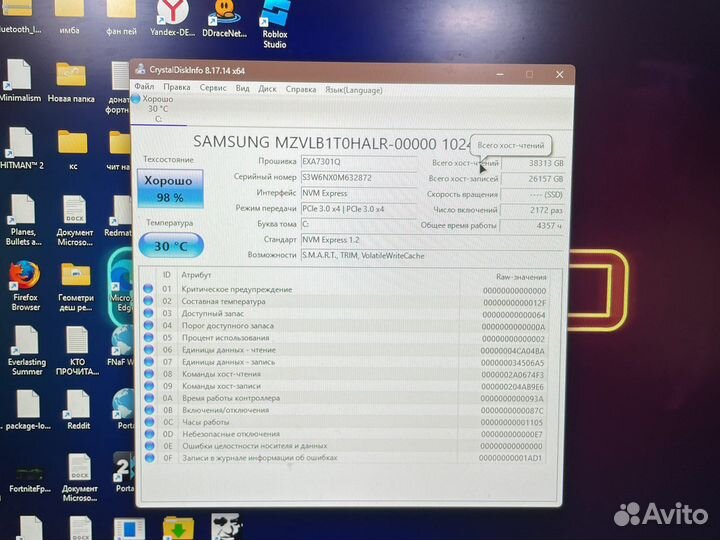
Task: Open the Roblox Studio desktop shortcut
Action: (x=275, y=24)
